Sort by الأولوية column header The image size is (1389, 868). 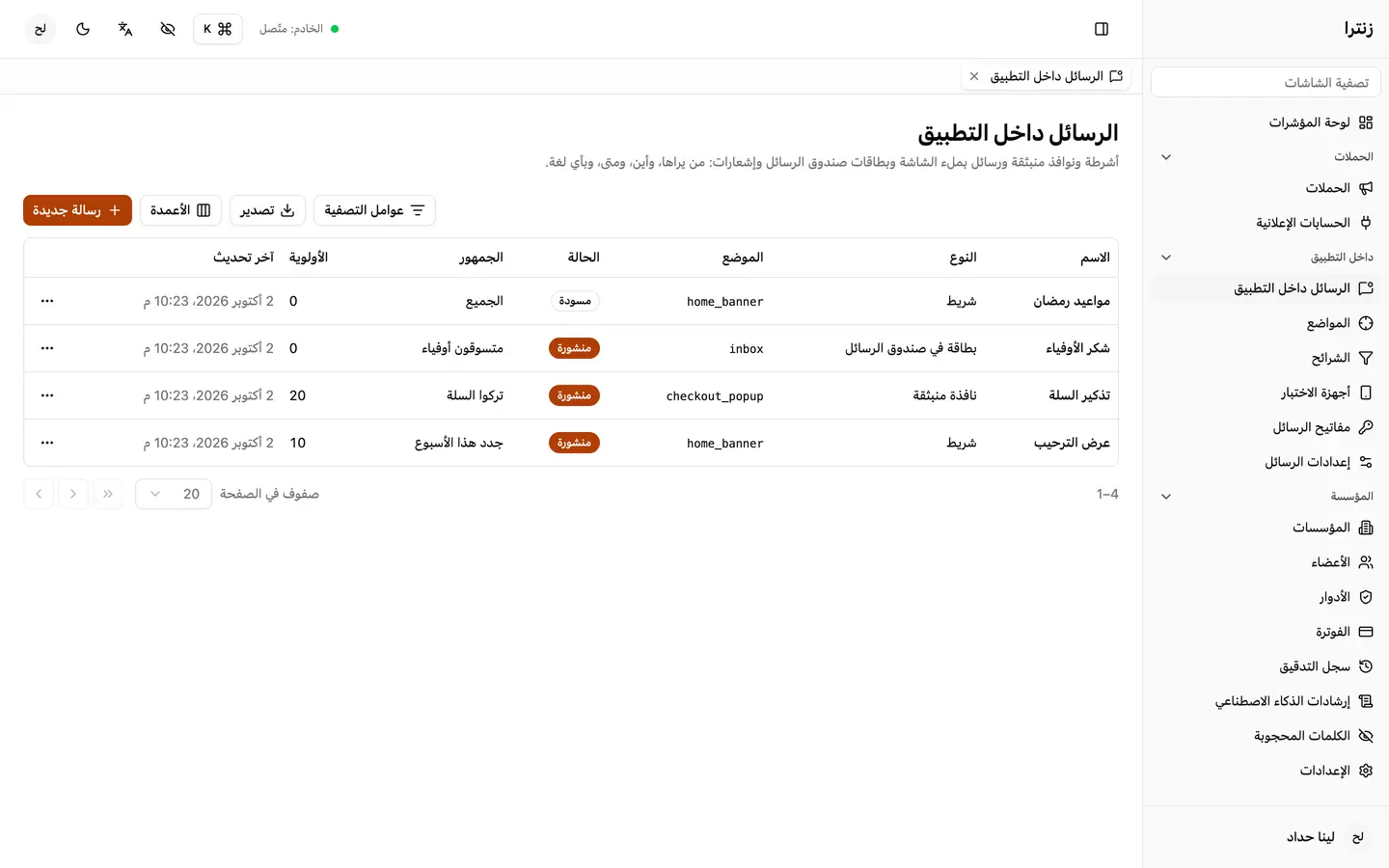pyautogui.click(x=309, y=258)
